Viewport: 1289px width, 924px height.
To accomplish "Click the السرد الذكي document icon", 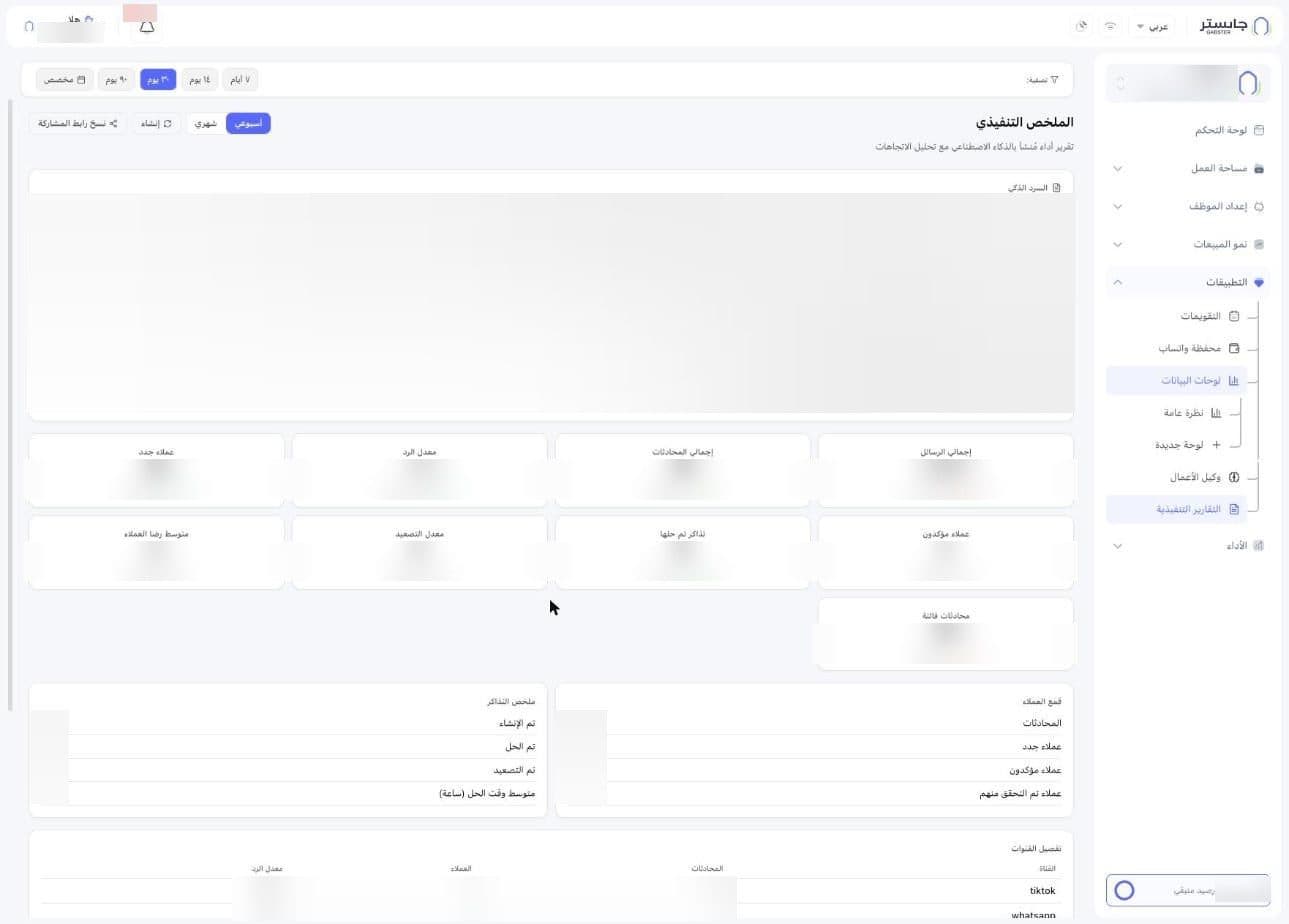I will point(1057,188).
